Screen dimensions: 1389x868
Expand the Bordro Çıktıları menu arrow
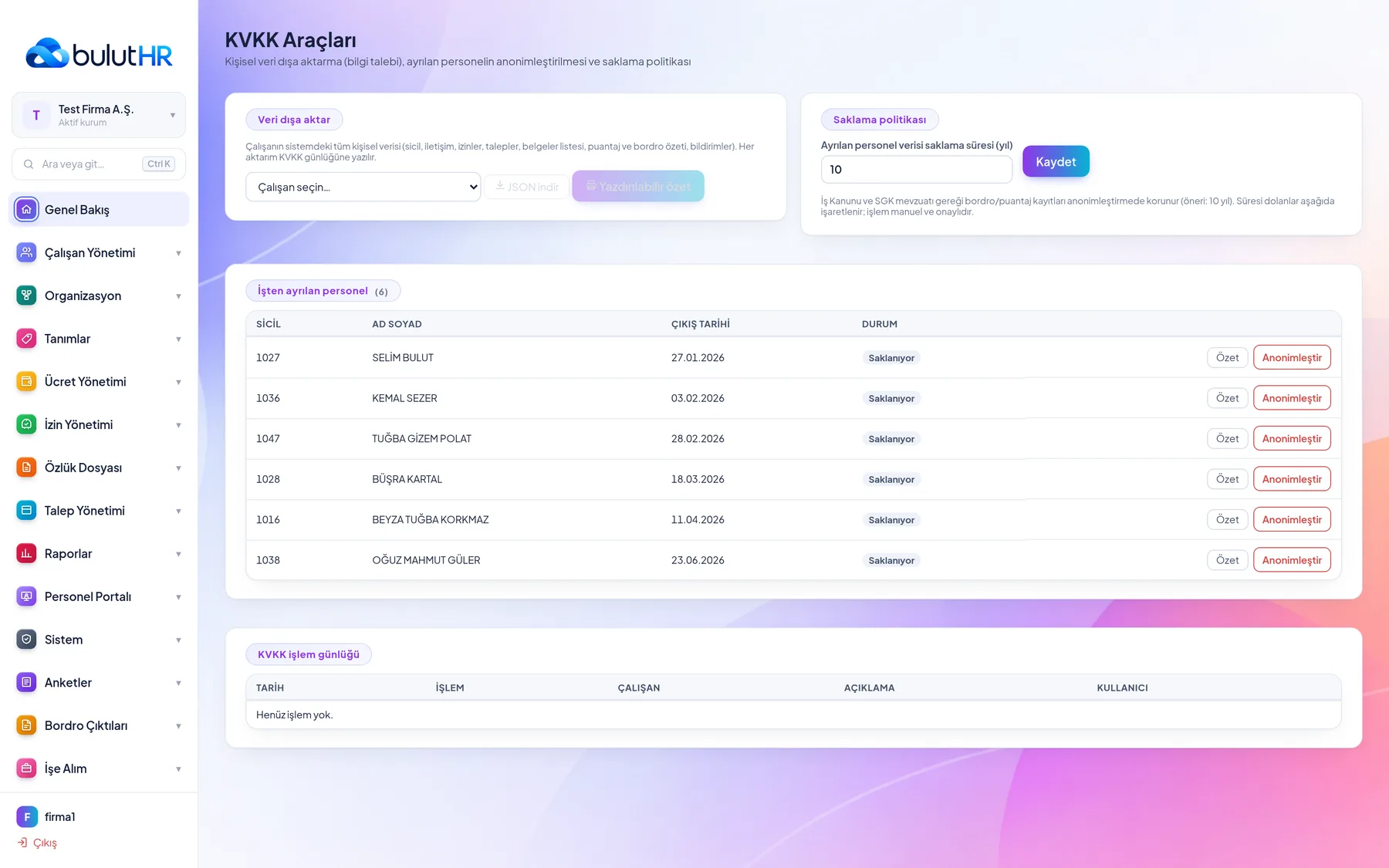point(178,726)
